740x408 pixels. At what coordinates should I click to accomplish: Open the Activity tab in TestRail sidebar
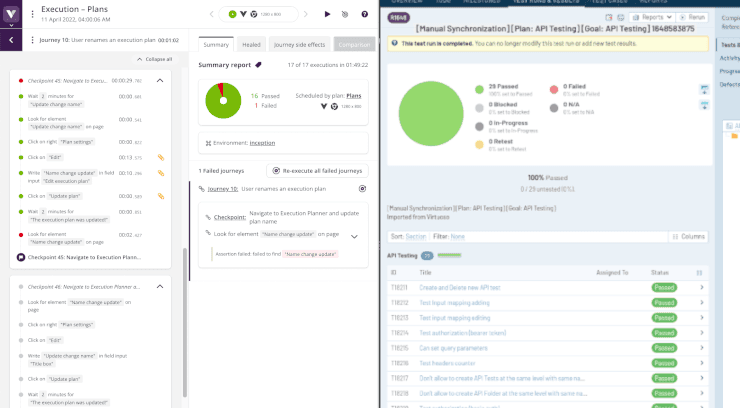[x=729, y=58]
